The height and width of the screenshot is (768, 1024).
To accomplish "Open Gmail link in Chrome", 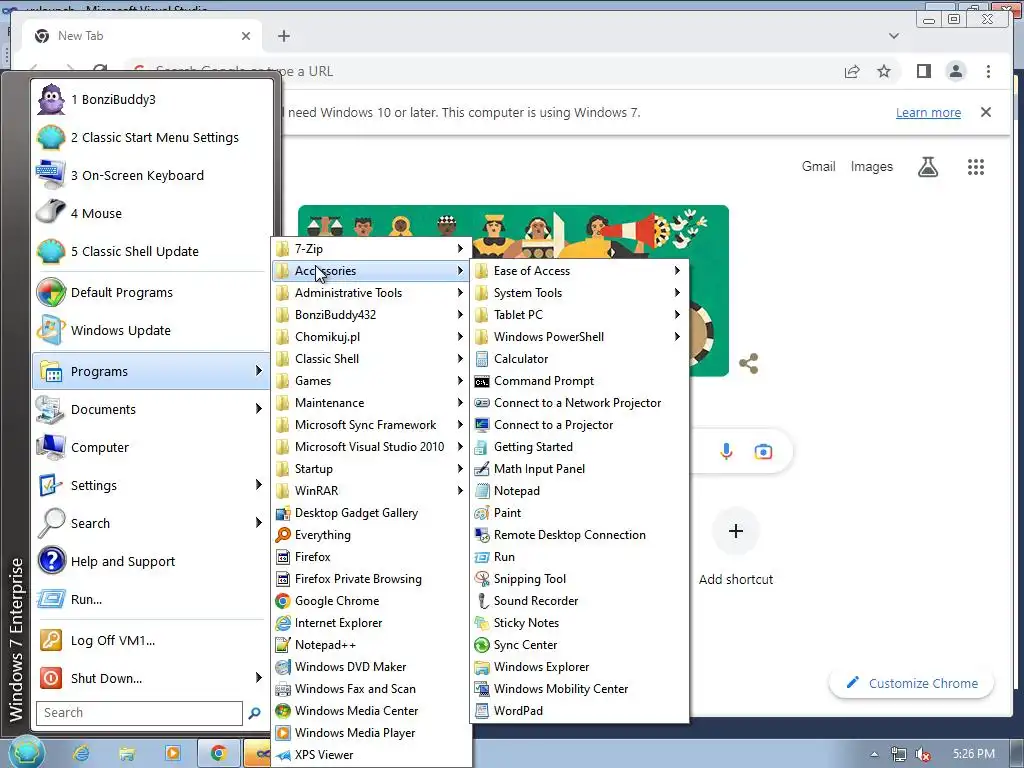I will point(818,167).
